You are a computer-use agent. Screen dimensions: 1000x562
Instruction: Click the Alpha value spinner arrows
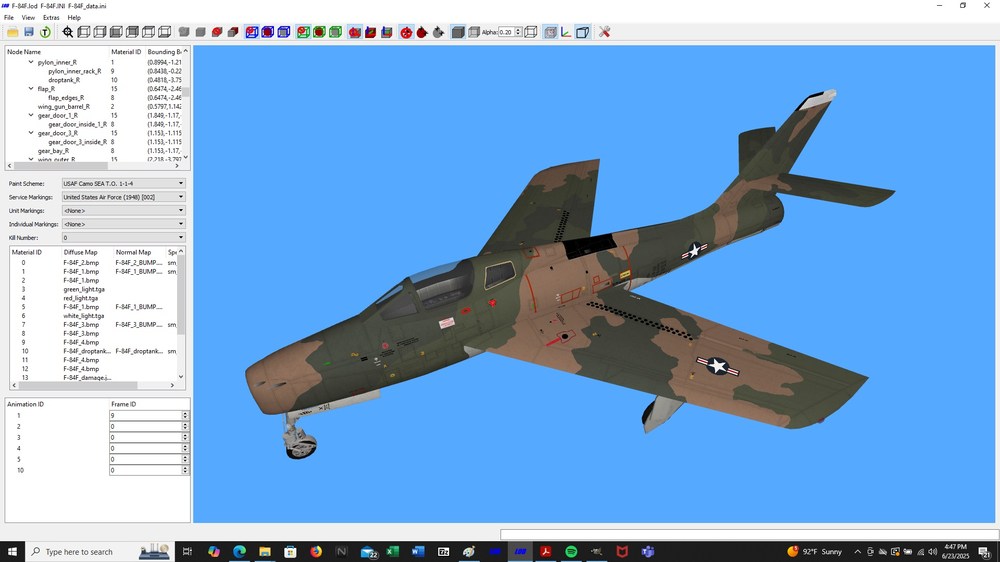point(518,32)
